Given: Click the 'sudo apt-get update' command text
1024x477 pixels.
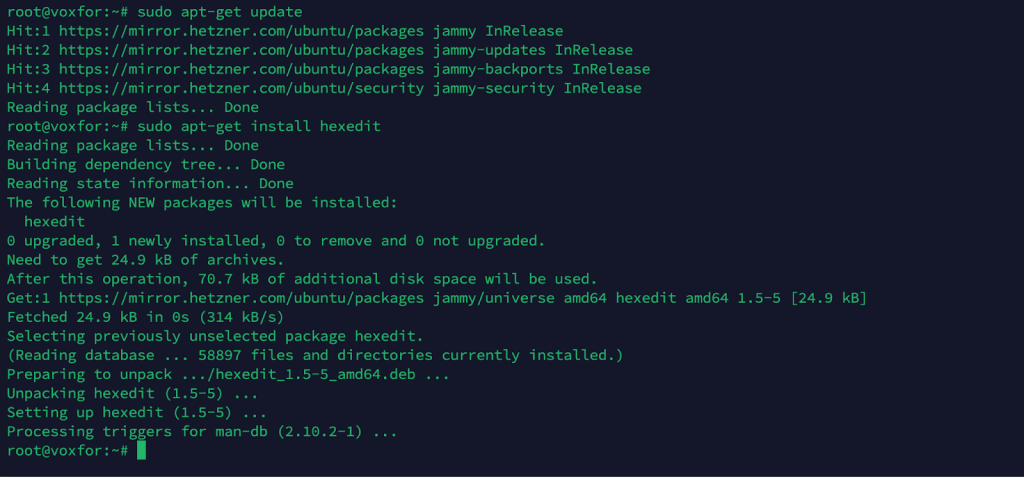Looking at the screenshot, I should (x=219, y=12).
